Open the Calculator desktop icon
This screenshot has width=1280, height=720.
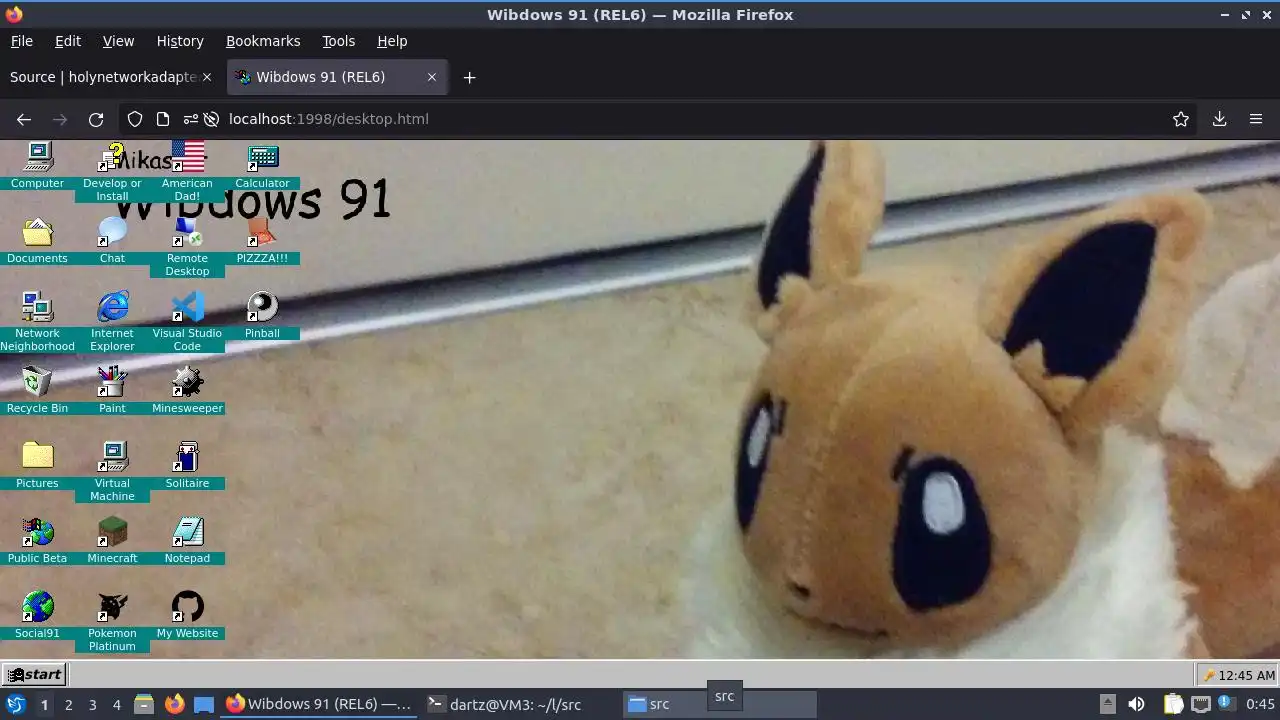tap(262, 165)
